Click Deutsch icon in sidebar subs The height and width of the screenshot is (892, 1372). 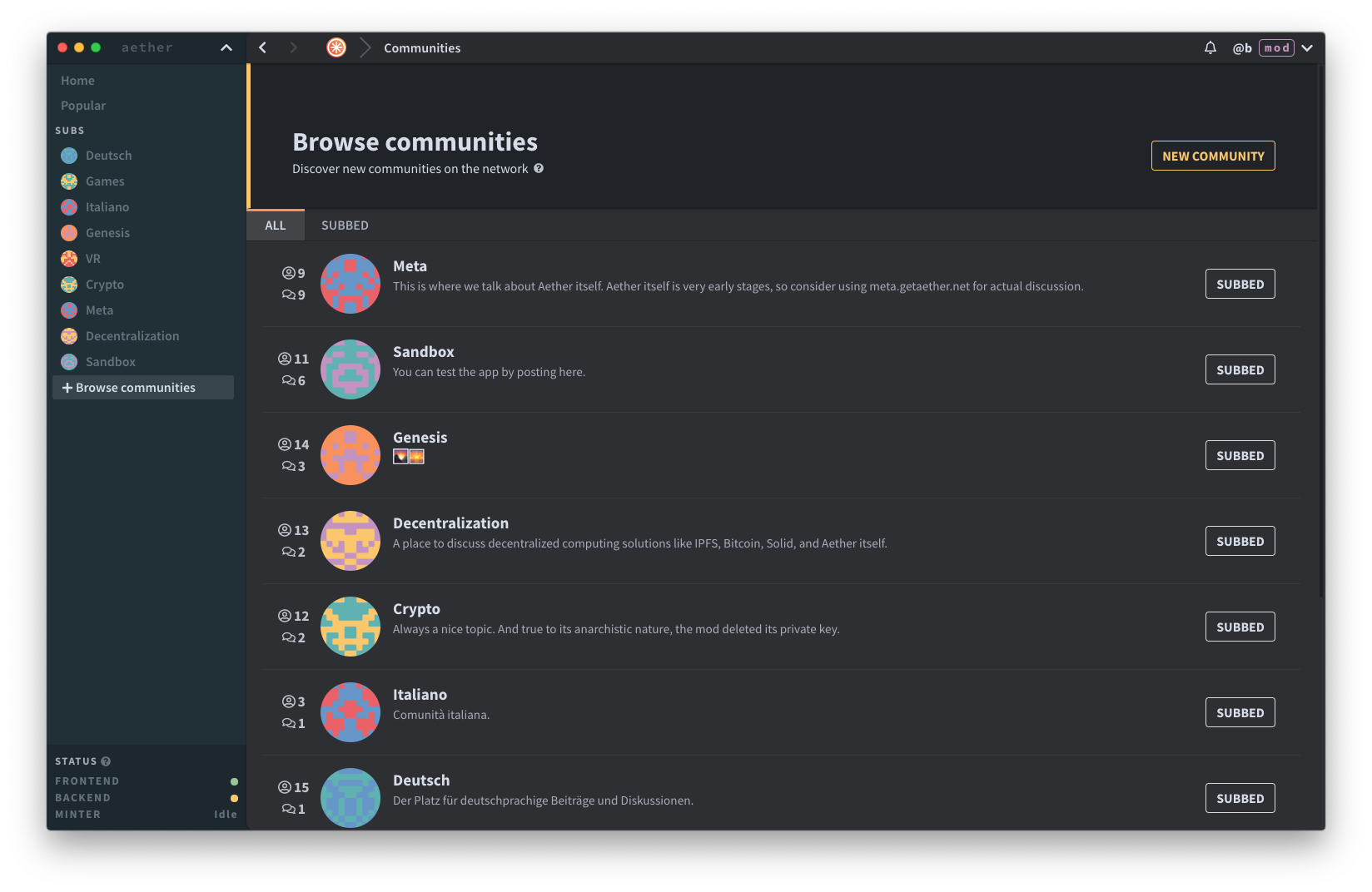tap(69, 156)
